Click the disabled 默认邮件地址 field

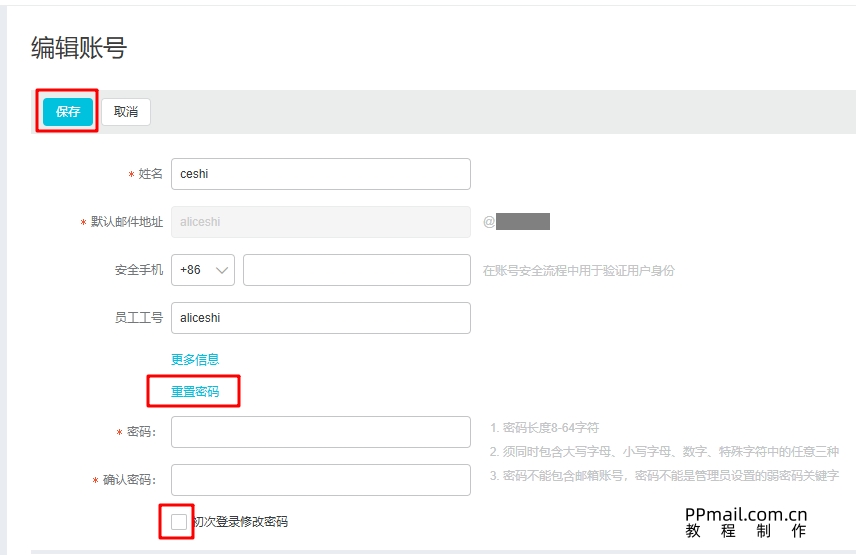pos(320,222)
